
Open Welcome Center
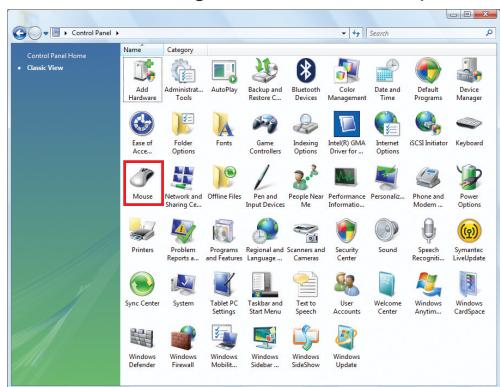point(387,293)
